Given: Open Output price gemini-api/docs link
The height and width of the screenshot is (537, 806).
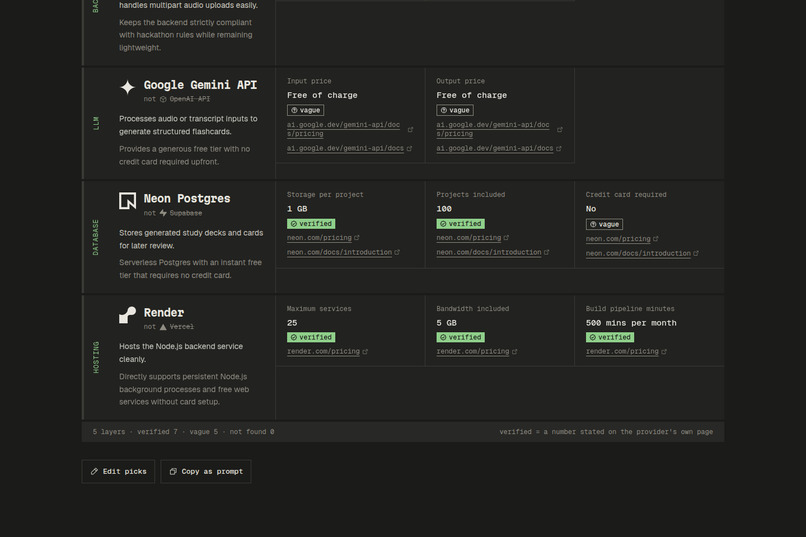Looking at the screenshot, I should click(x=494, y=149).
